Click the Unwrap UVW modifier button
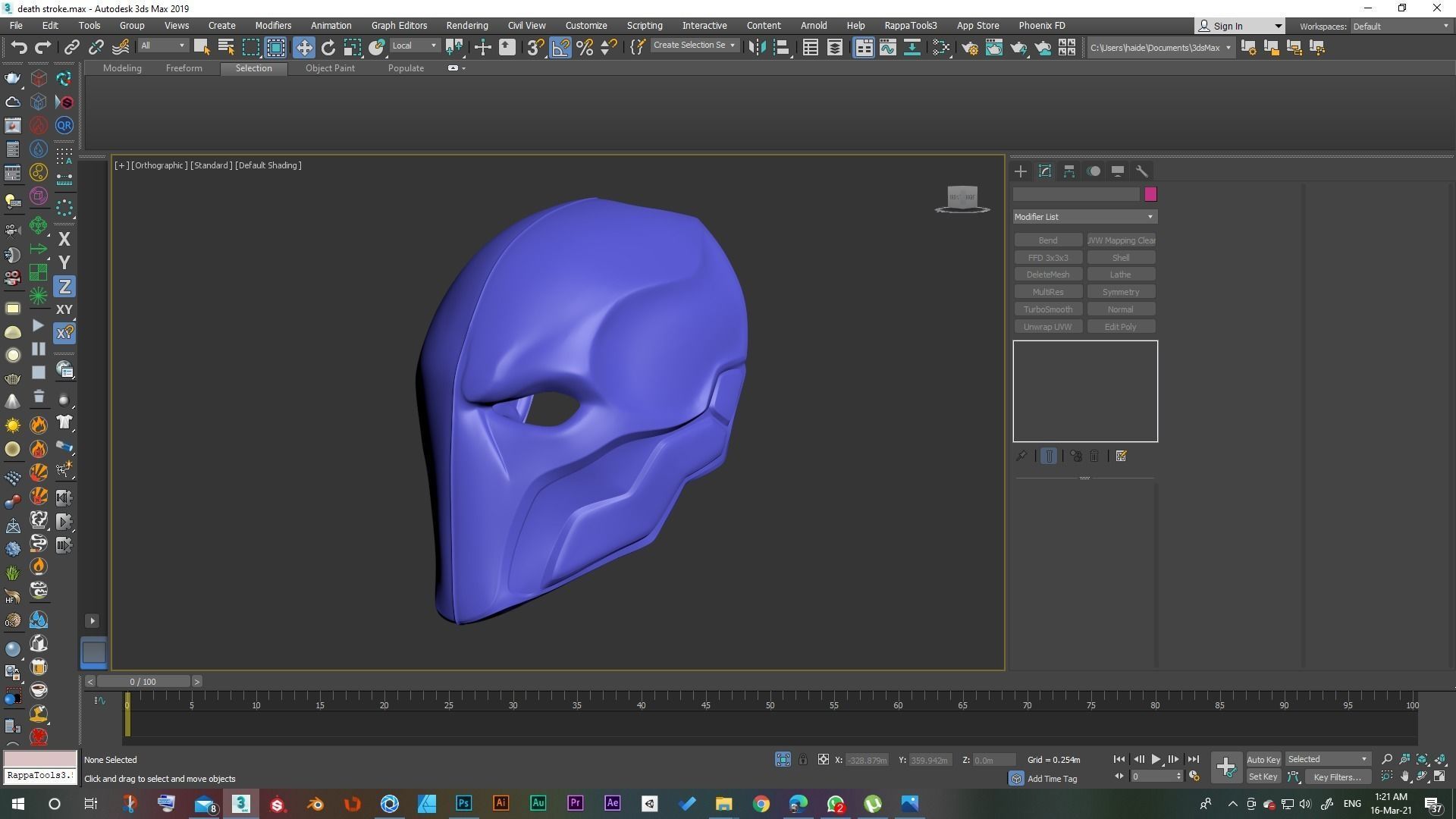The image size is (1456, 819). [x=1048, y=327]
